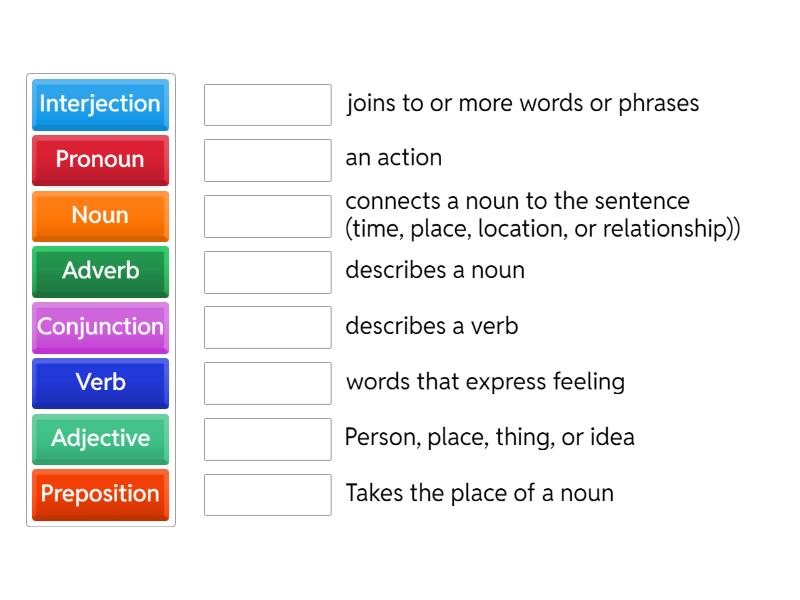
Task: Select the answer box next to 'an action'
Action: [x=267, y=160]
